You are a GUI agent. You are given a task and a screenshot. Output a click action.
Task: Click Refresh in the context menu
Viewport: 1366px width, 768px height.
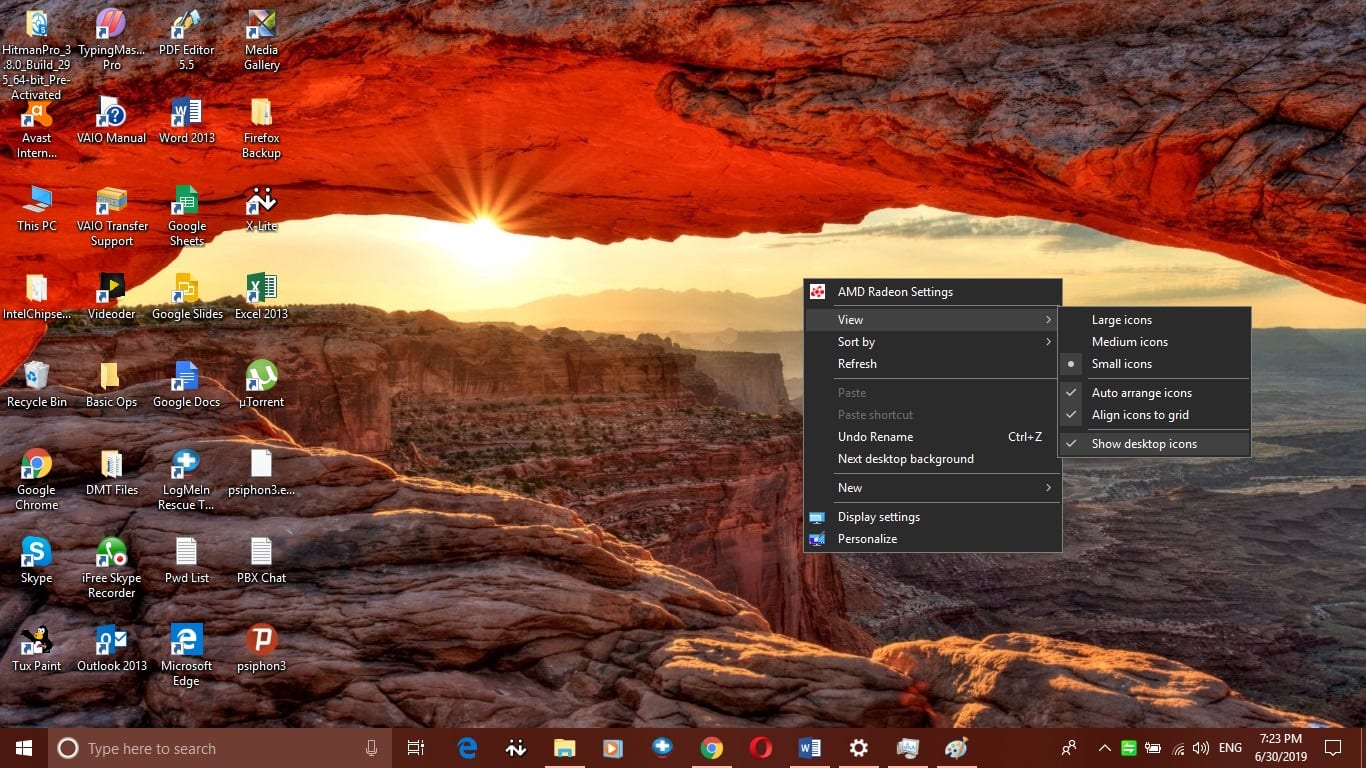click(x=857, y=364)
